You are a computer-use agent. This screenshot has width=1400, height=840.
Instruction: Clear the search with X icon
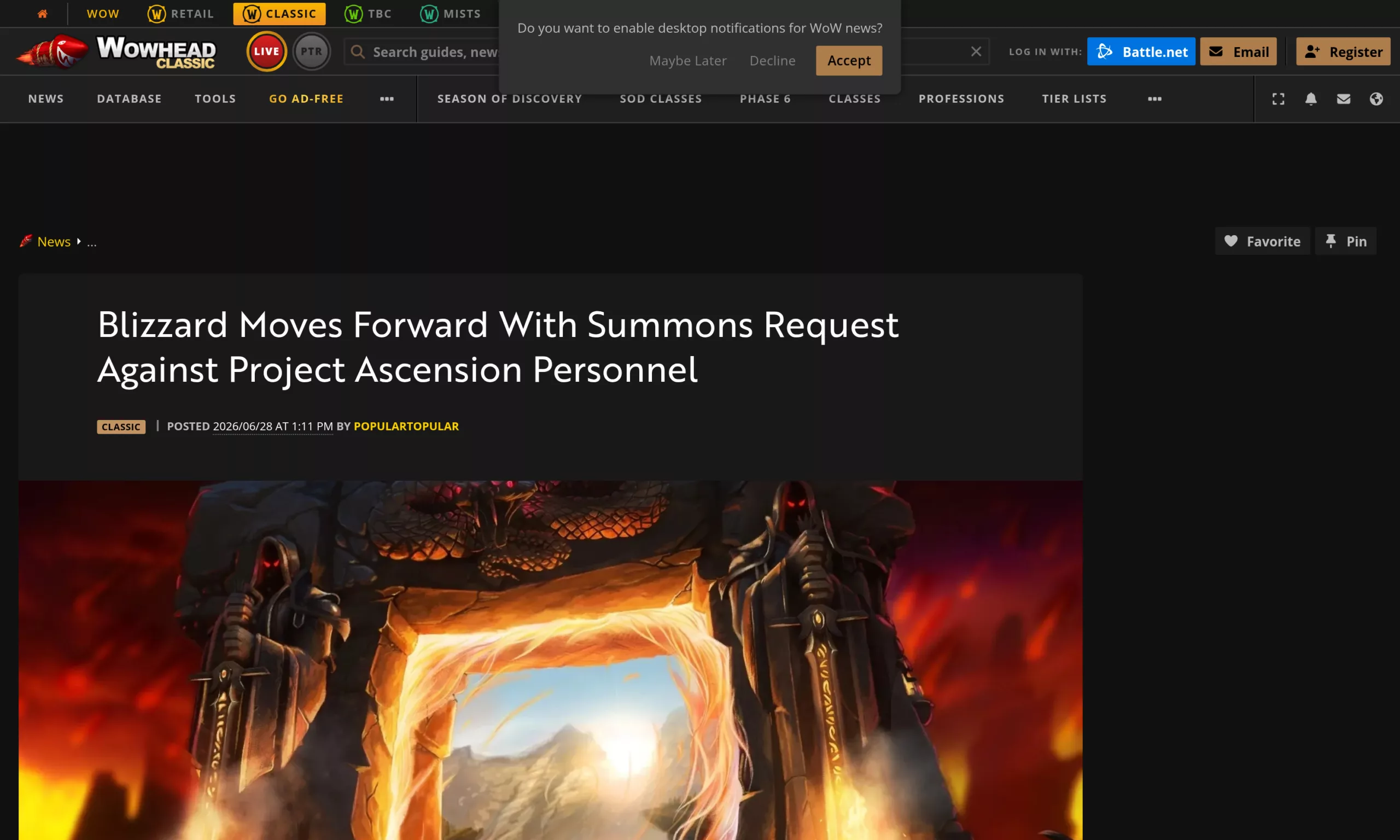[976, 51]
